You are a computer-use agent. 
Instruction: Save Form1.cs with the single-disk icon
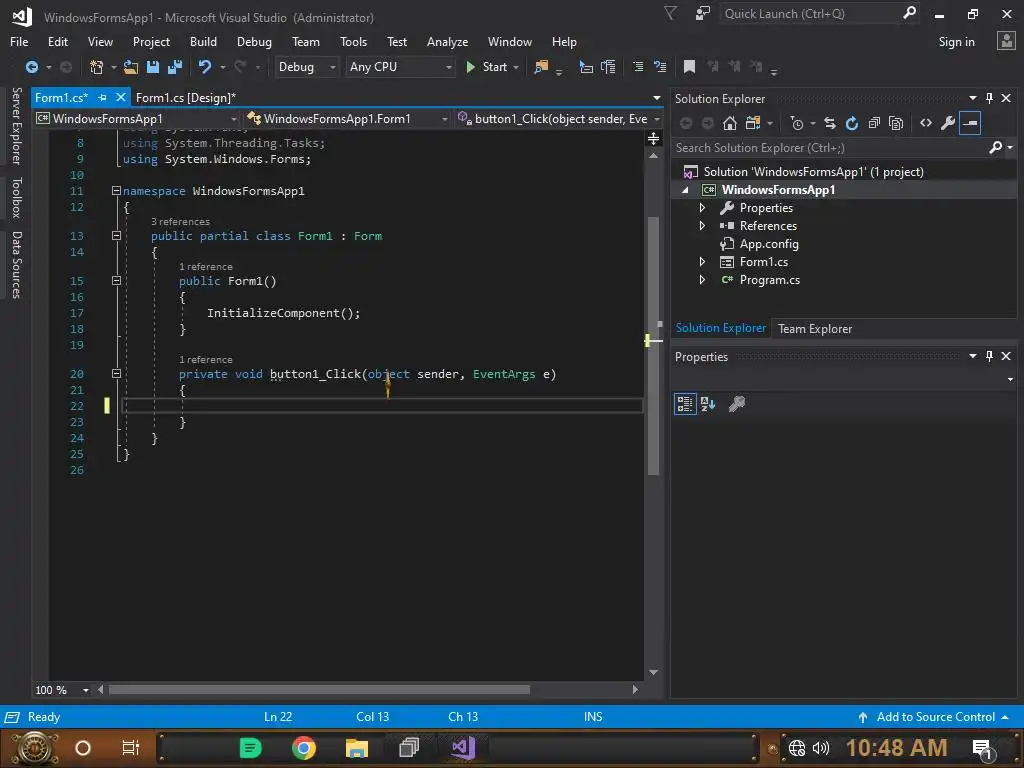coord(153,67)
